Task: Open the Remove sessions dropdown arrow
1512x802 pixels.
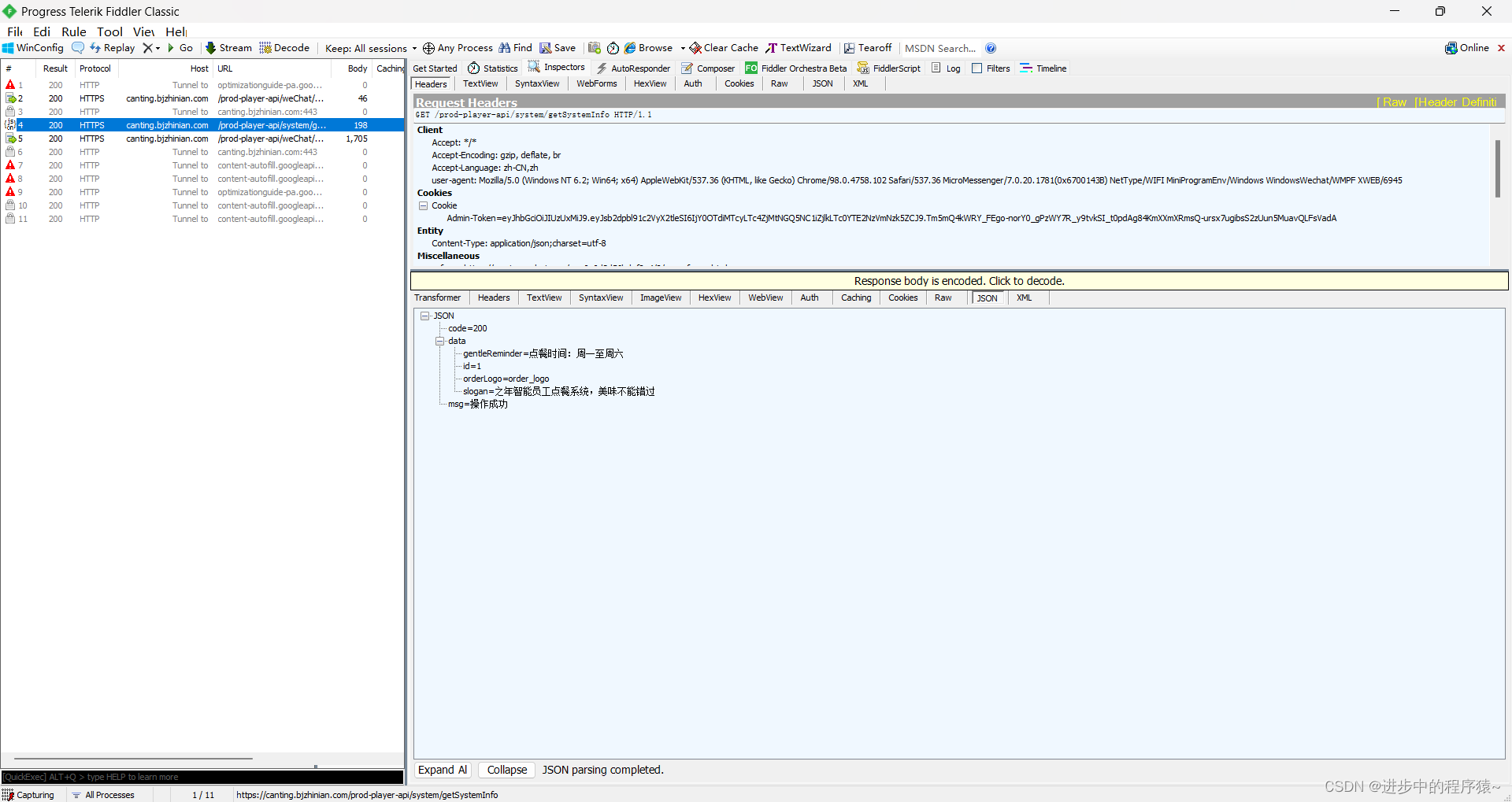Action: tap(157, 48)
